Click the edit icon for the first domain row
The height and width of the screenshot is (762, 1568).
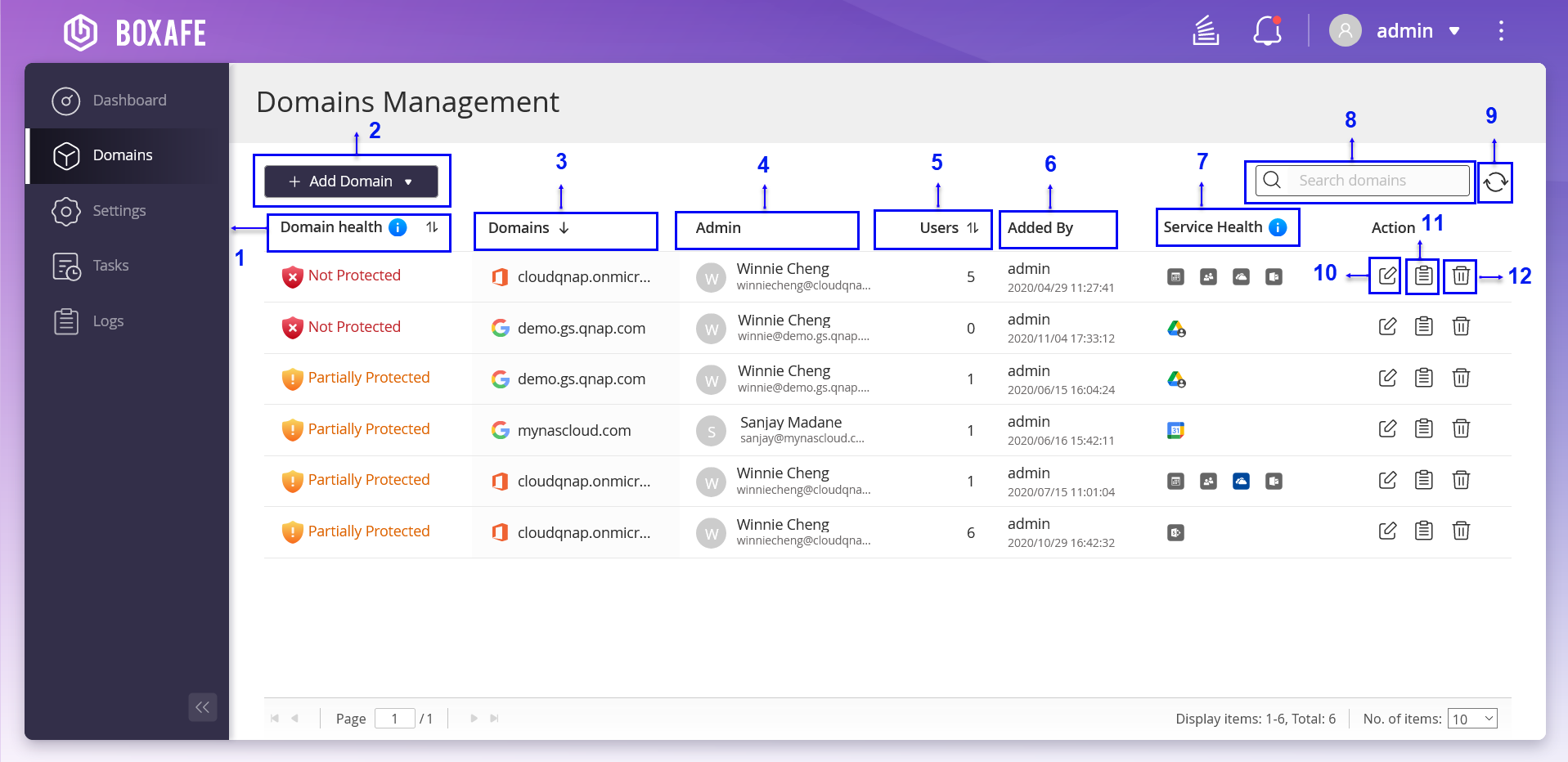[1387, 276]
